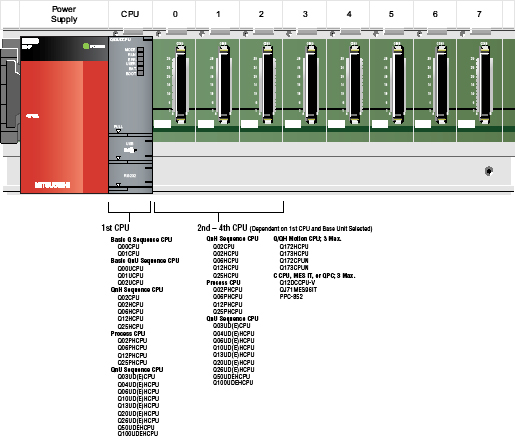The image size is (515, 438).
Task: Click the mounting screw hole on base
Action: pyautogui.click(x=489, y=171)
